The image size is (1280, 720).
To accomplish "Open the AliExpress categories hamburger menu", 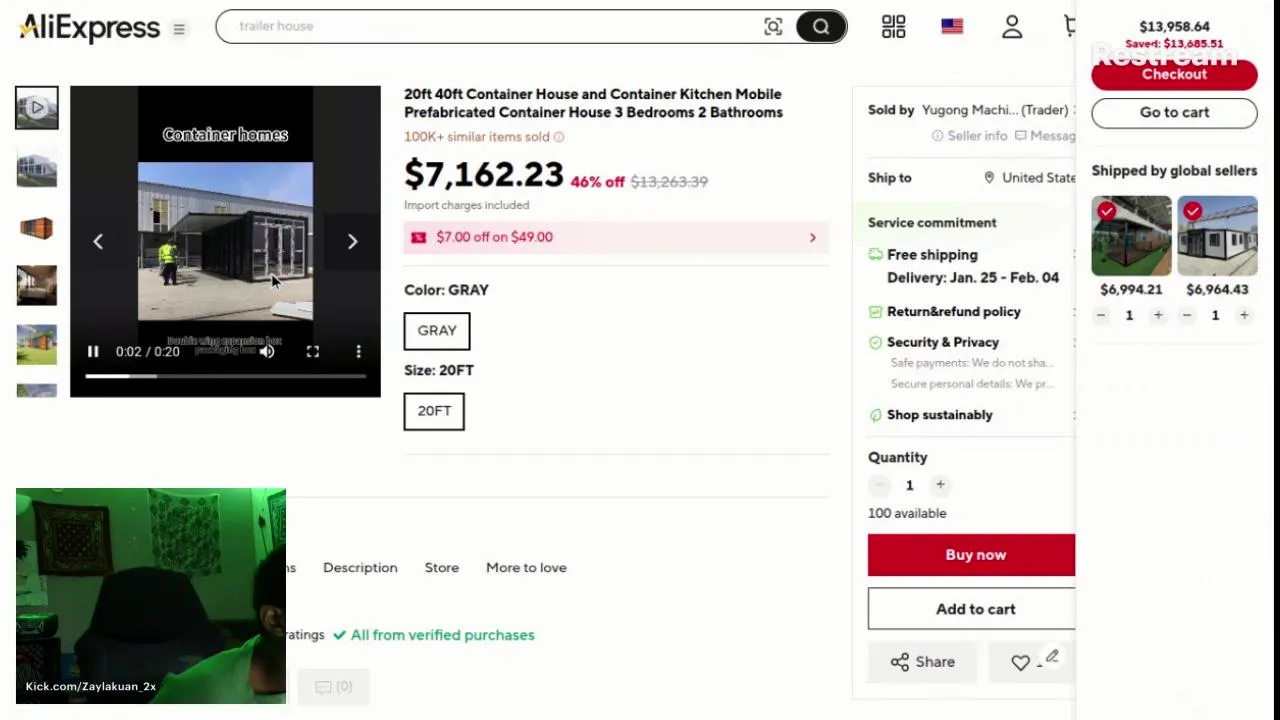I will [x=179, y=29].
